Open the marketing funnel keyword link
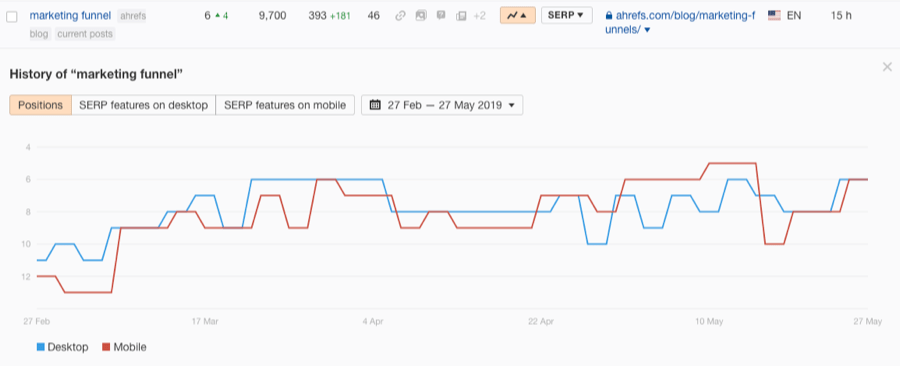The width and height of the screenshot is (900, 366). [70, 15]
